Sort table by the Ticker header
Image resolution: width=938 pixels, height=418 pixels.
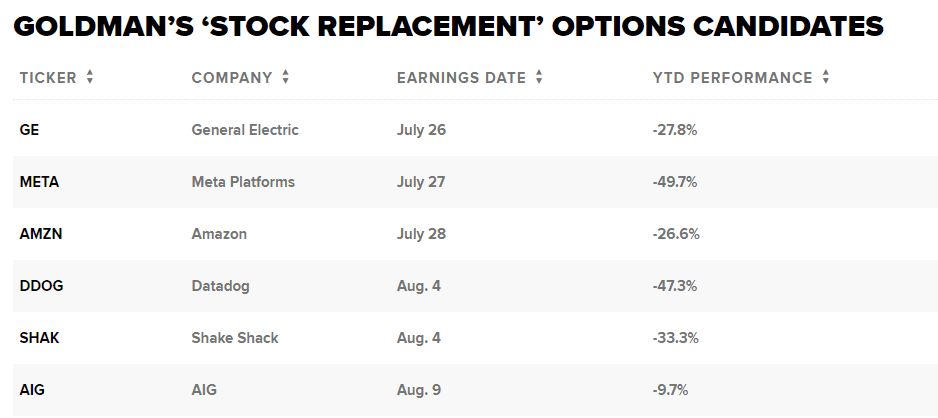point(48,77)
